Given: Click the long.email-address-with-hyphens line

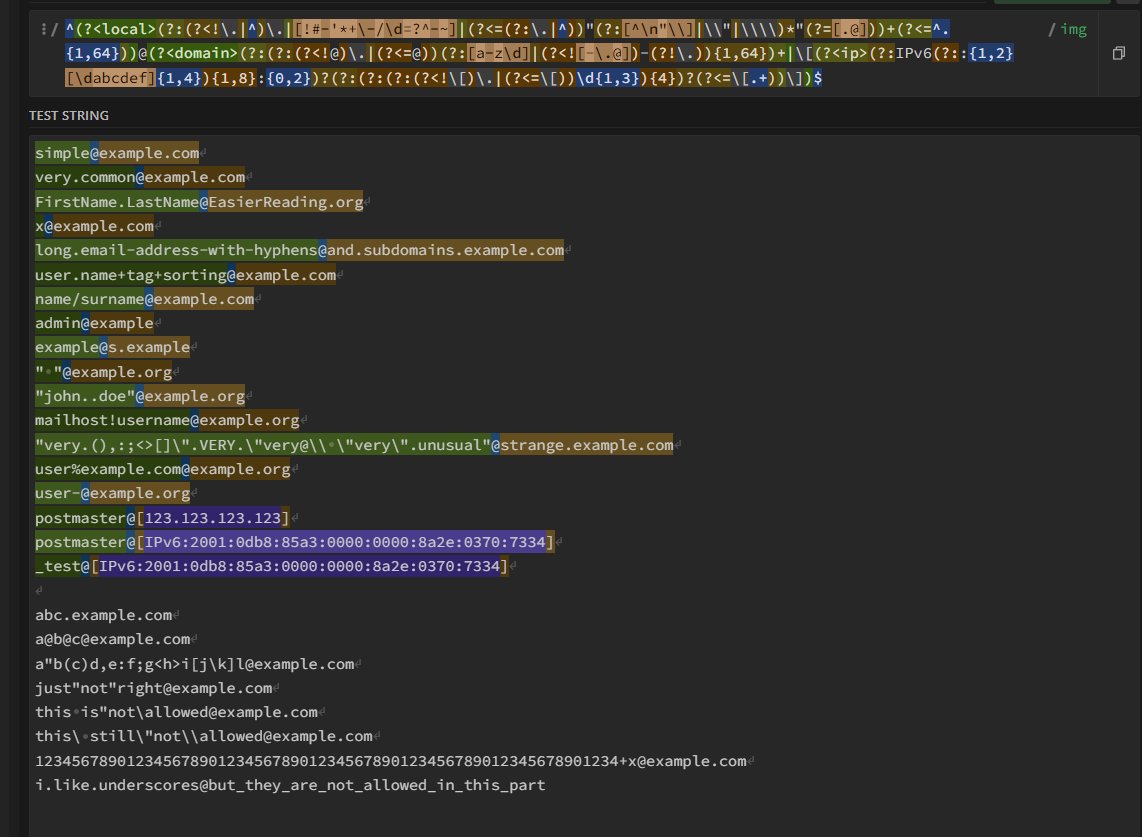Looking at the screenshot, I should point(299,250).
